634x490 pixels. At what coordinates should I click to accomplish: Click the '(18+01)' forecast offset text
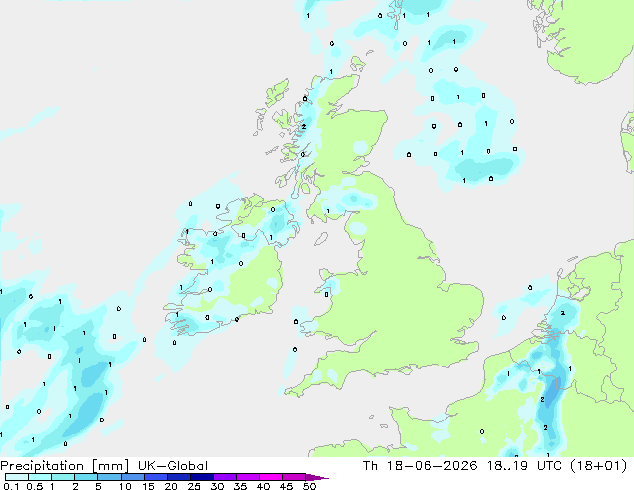coord(599,466)
